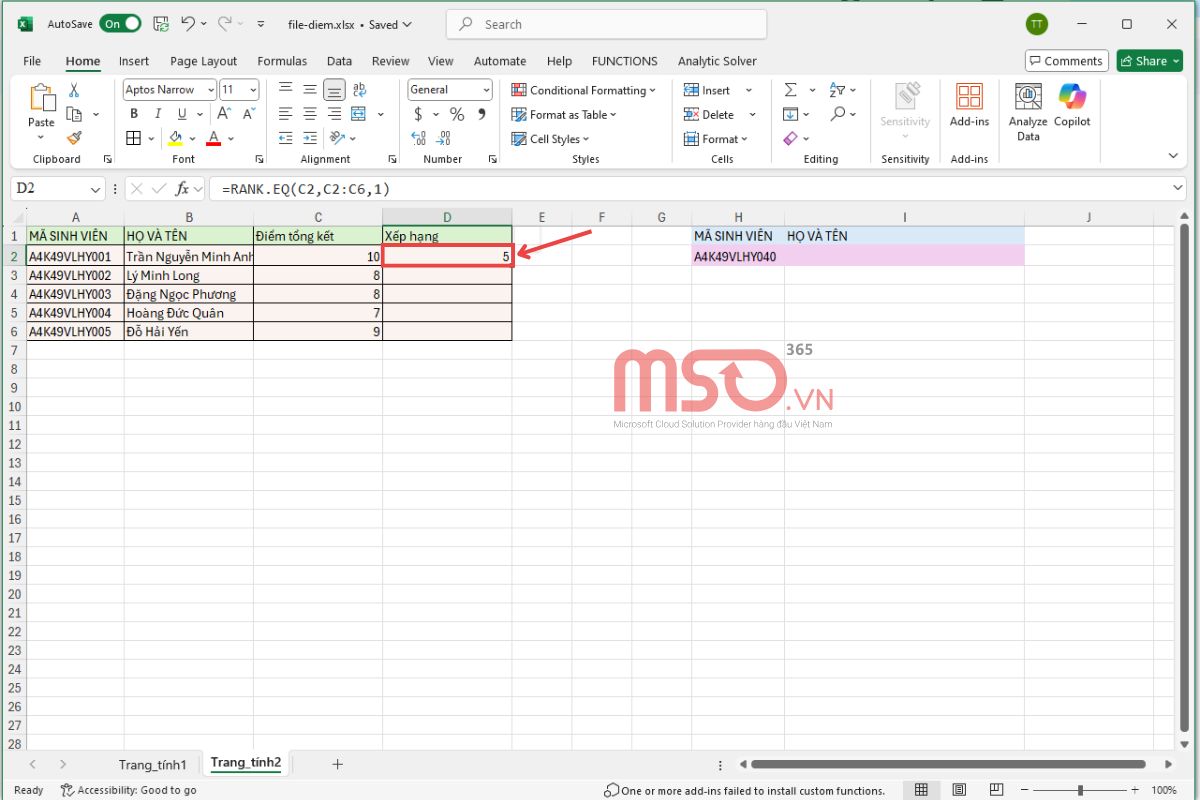Add a new sheet with plus button
This screenshot has width=1200, height=800.
[337, 764]
